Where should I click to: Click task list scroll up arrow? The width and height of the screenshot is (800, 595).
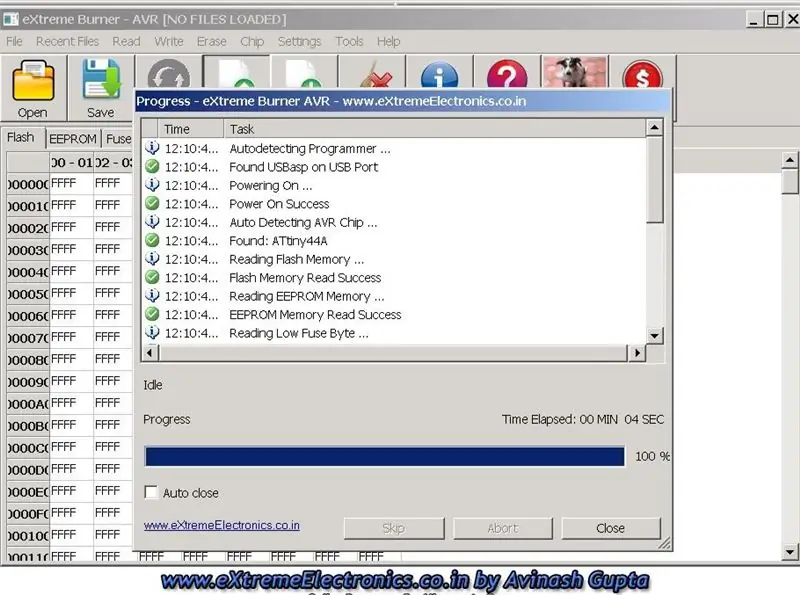click(x=655, y=128)
